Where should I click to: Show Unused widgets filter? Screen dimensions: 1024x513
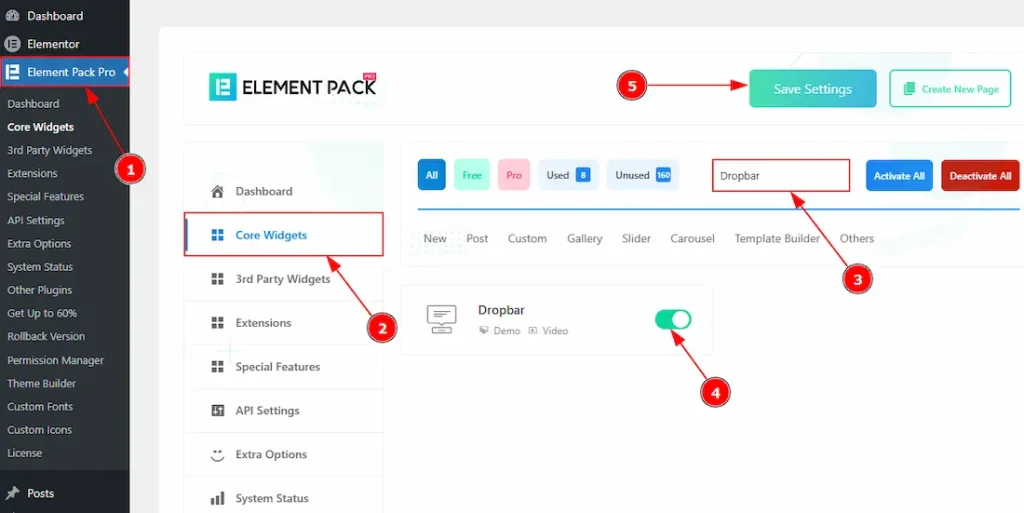pos(643,175)
